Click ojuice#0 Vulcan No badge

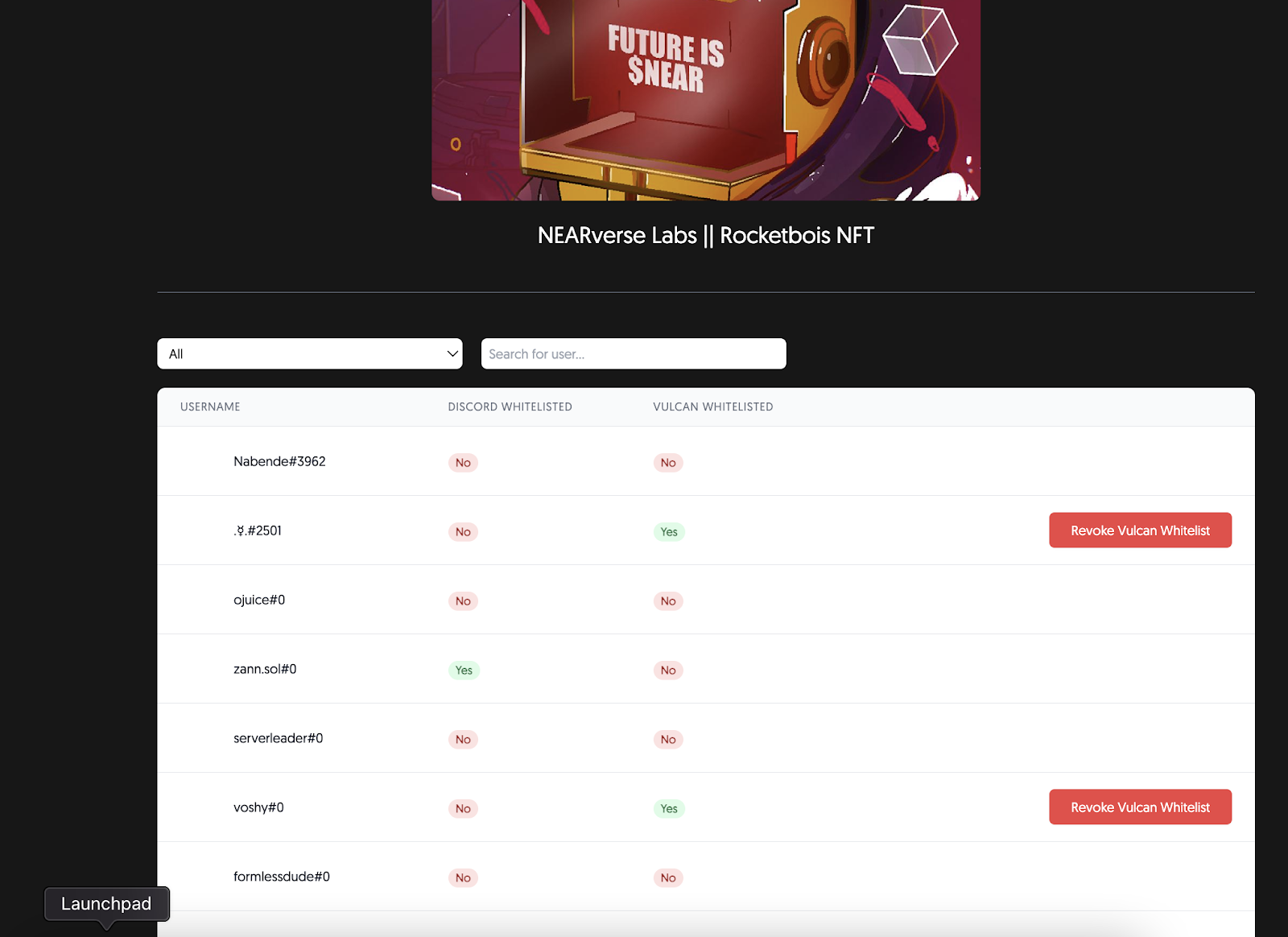tap(668, 601)
